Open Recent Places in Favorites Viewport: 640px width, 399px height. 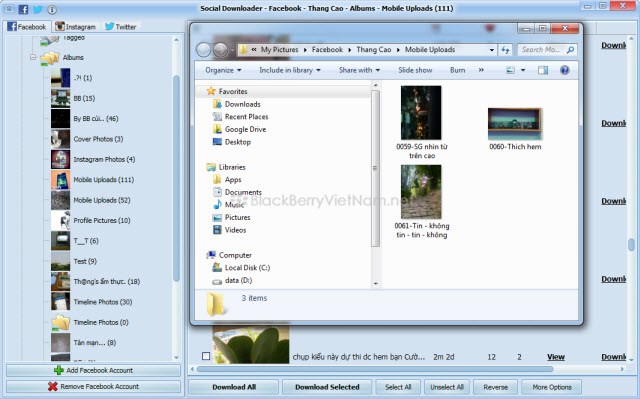click(x=247, y=117)
